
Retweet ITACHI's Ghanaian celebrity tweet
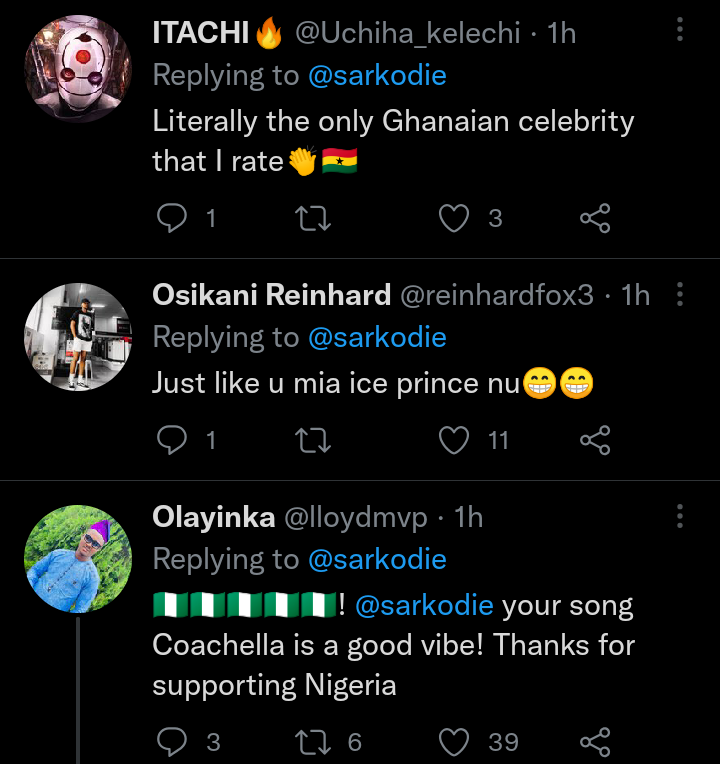[314, 218]
